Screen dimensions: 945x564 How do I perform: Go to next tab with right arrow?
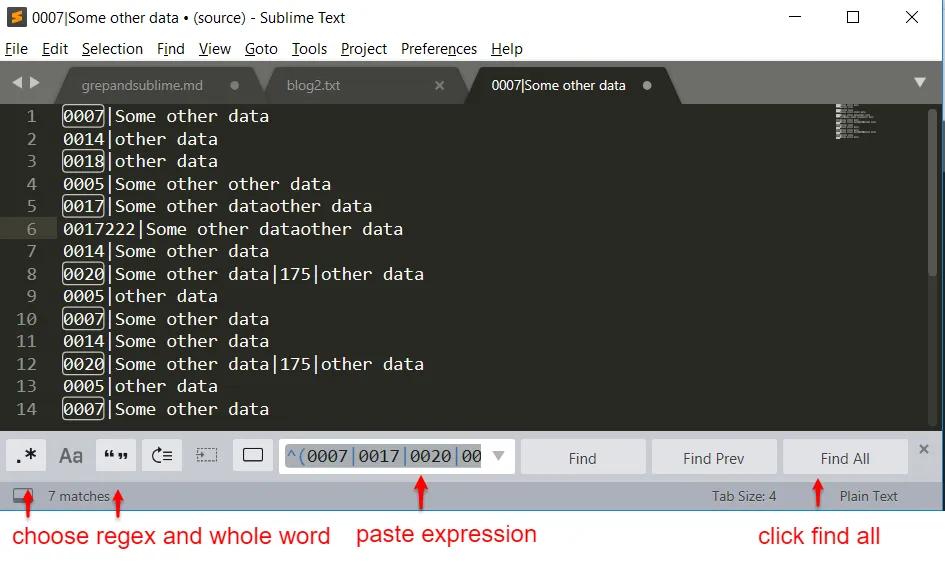(35, 83)
